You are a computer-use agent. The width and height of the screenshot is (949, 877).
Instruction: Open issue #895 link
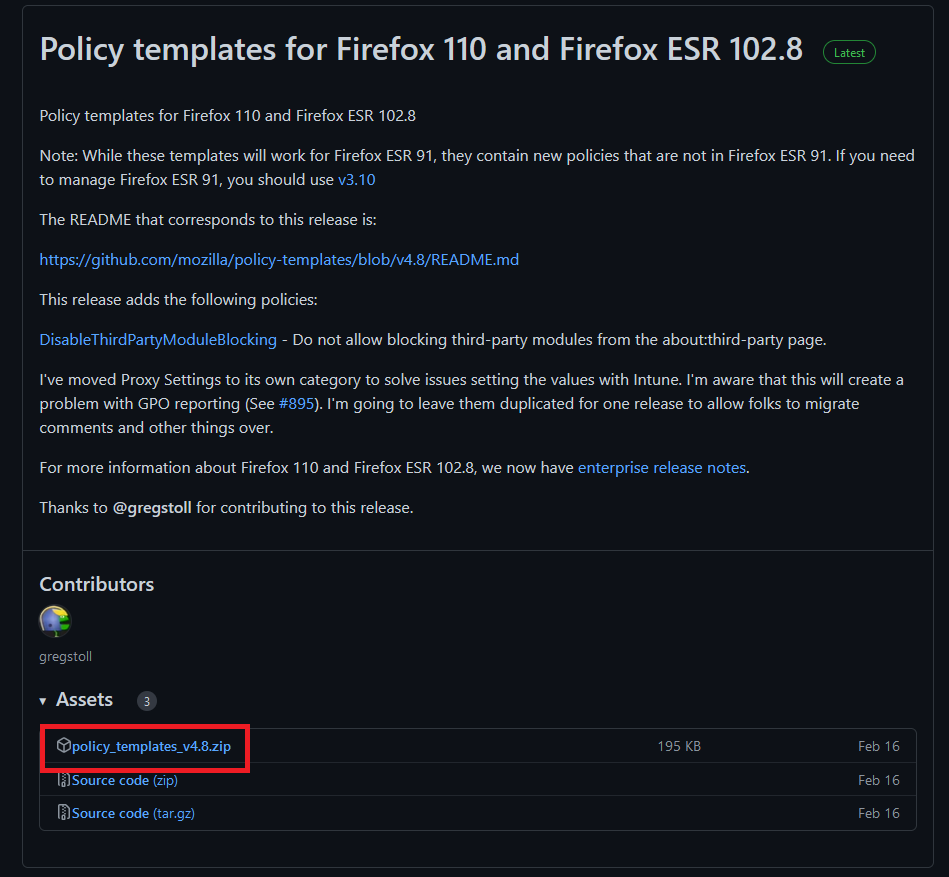(297, 404)
